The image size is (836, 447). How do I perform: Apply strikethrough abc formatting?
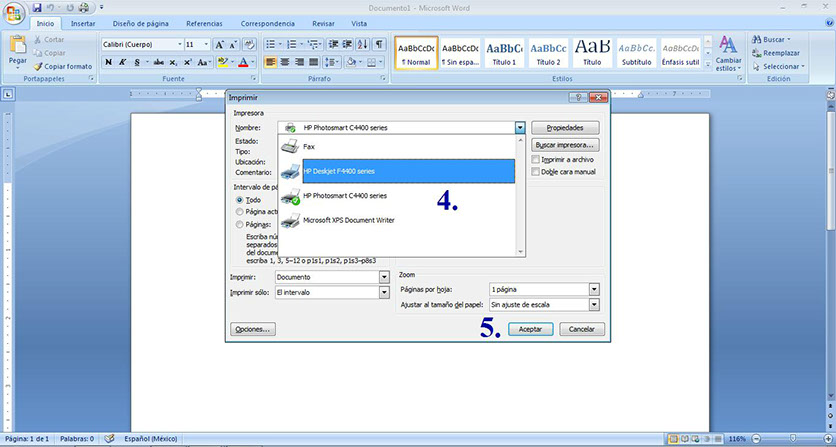point(158,62)
